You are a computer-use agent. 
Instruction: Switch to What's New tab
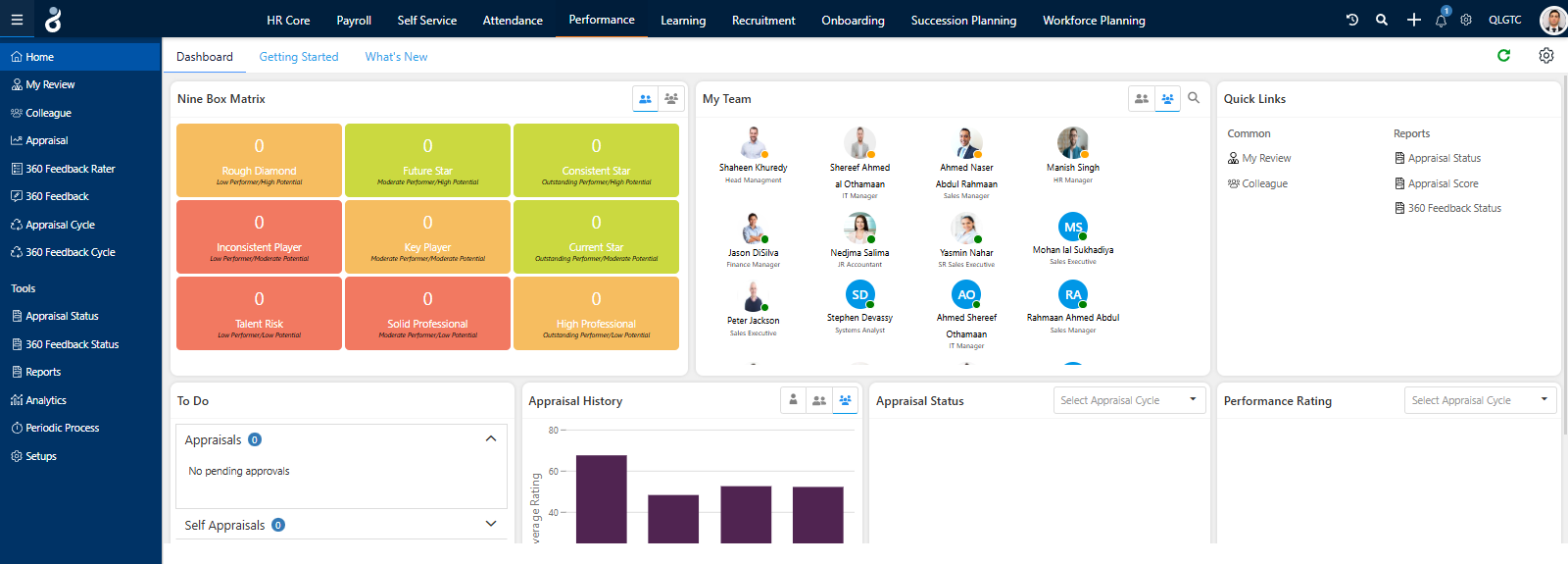[396, 57]
